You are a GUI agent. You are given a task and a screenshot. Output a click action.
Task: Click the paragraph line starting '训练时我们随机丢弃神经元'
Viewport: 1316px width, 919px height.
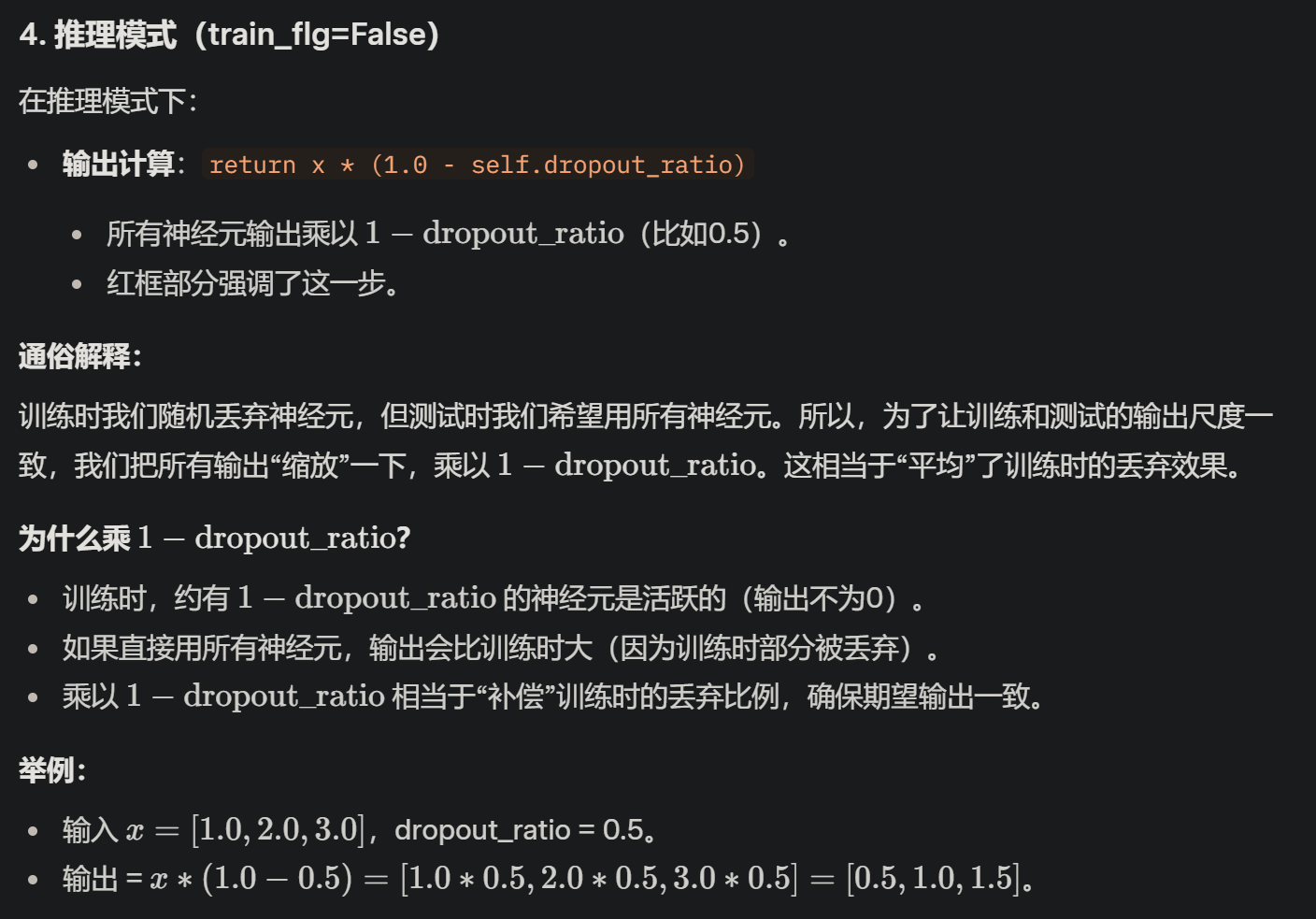click(646, 416)
